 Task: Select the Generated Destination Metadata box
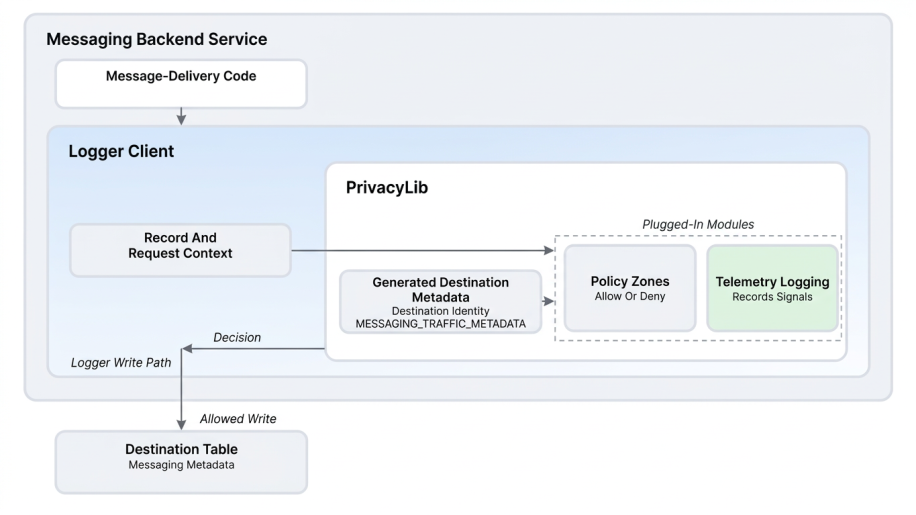440,302
